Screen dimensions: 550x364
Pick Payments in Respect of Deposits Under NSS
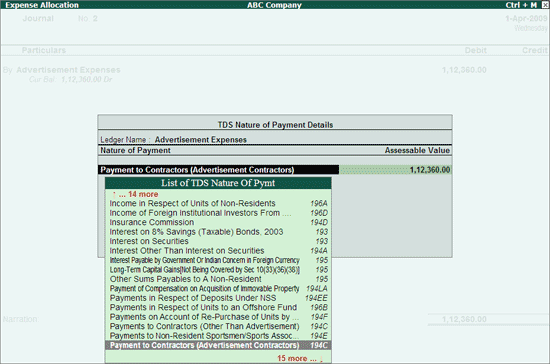(x=218, y=298)
